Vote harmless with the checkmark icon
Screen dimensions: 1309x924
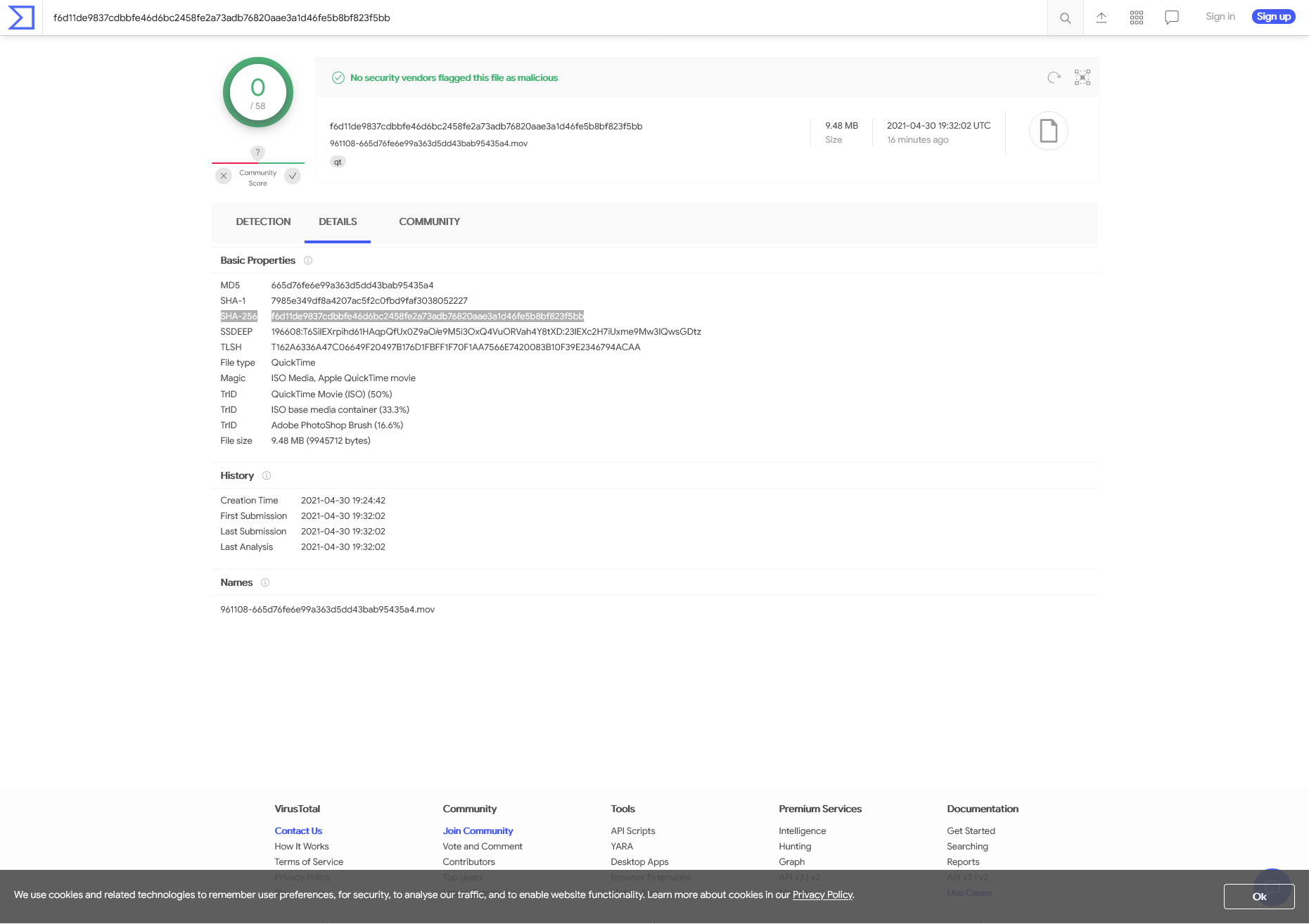[293, 176]
